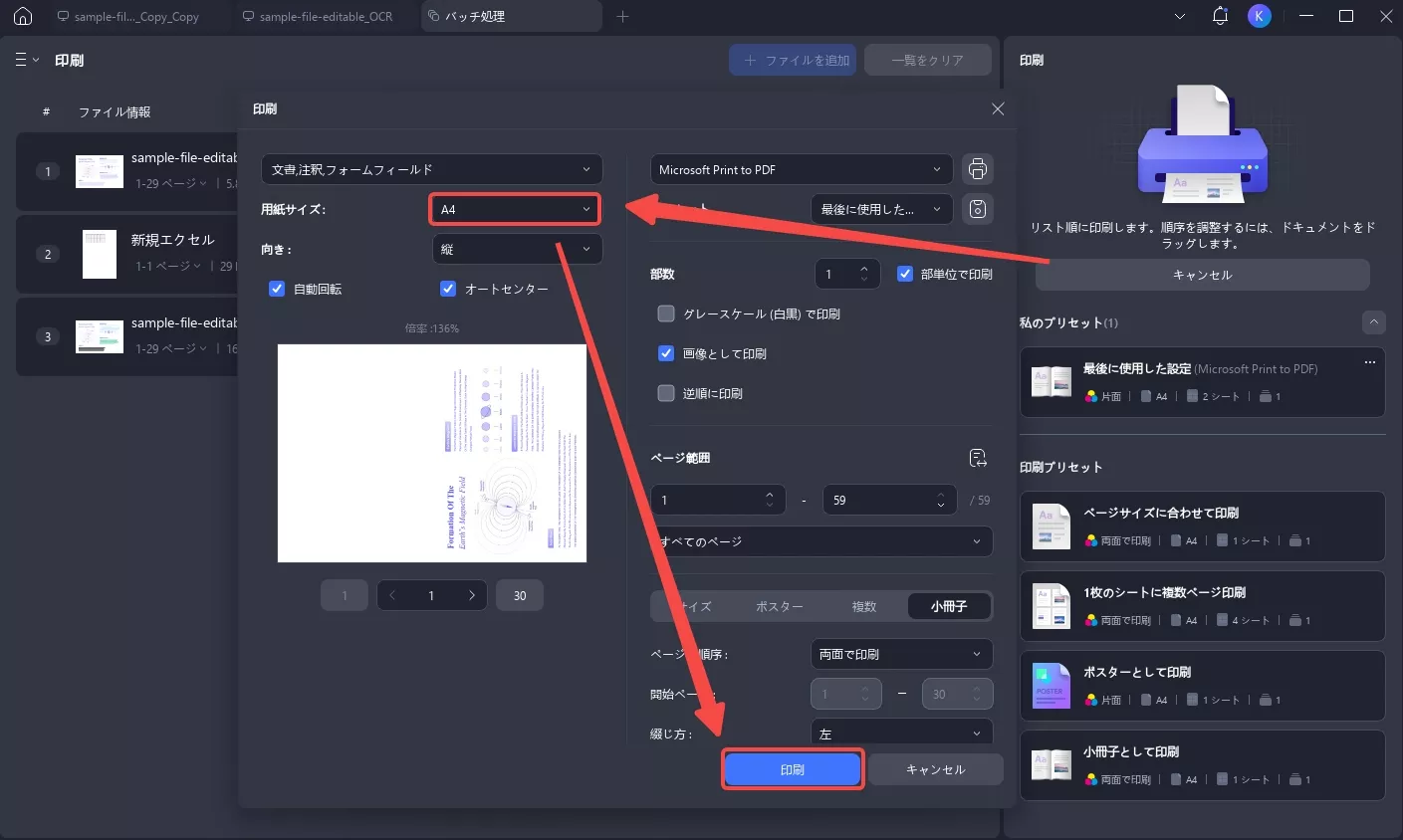
Task: Open 綴じ方 左 dropdown
Action: tap(901, 732)
